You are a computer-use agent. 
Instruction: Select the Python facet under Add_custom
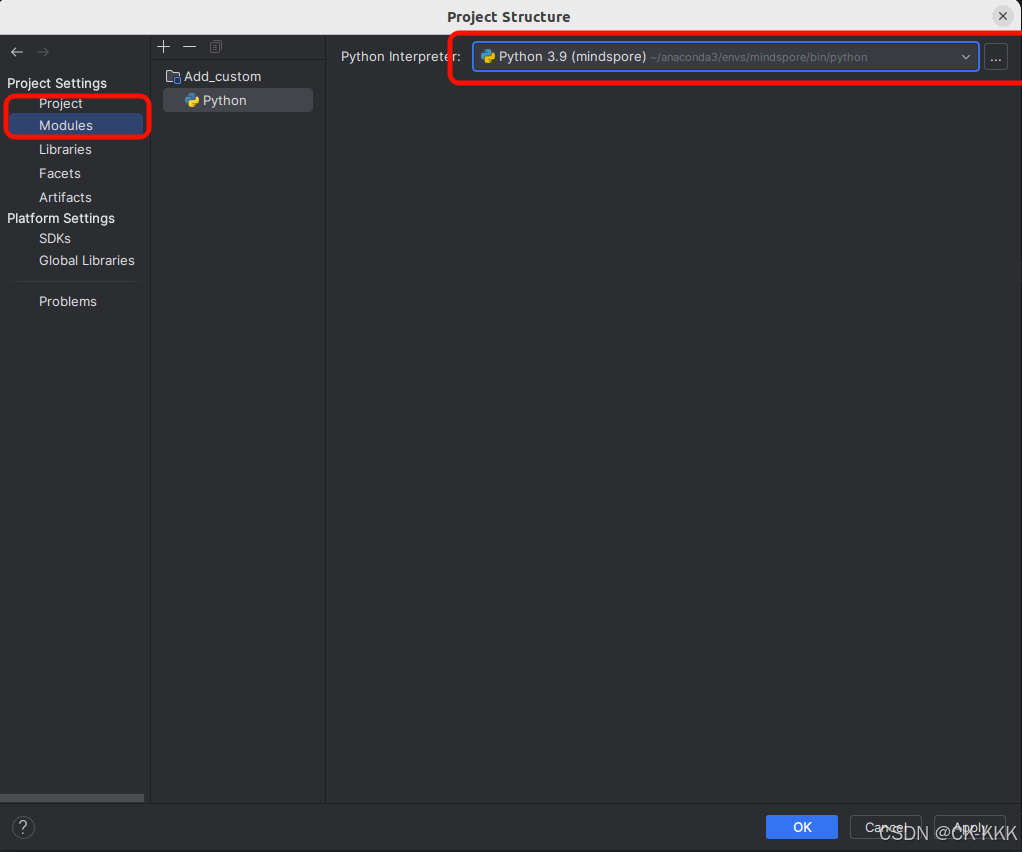coord(238,100)
